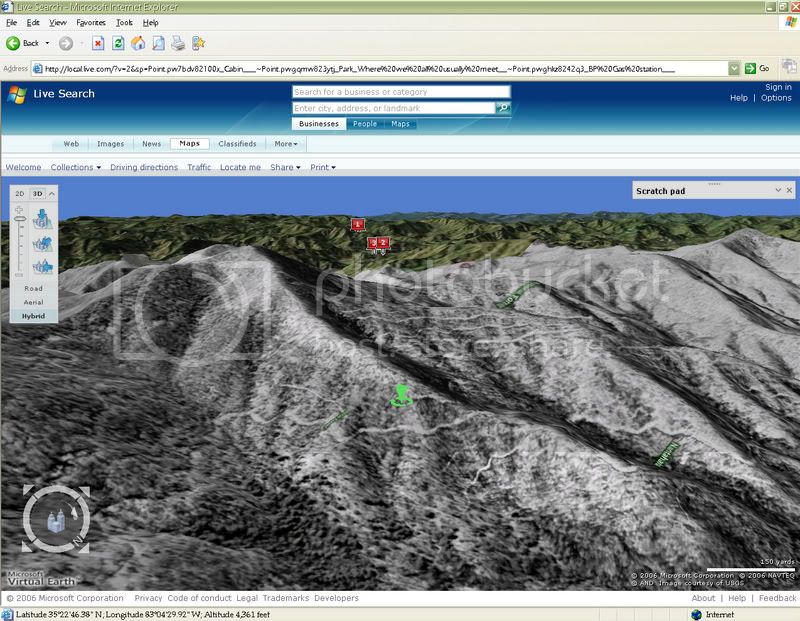The height and width of the screenshot is (621, 800).
Task: Select the Hybrid map style
Action: click(34, 316)
